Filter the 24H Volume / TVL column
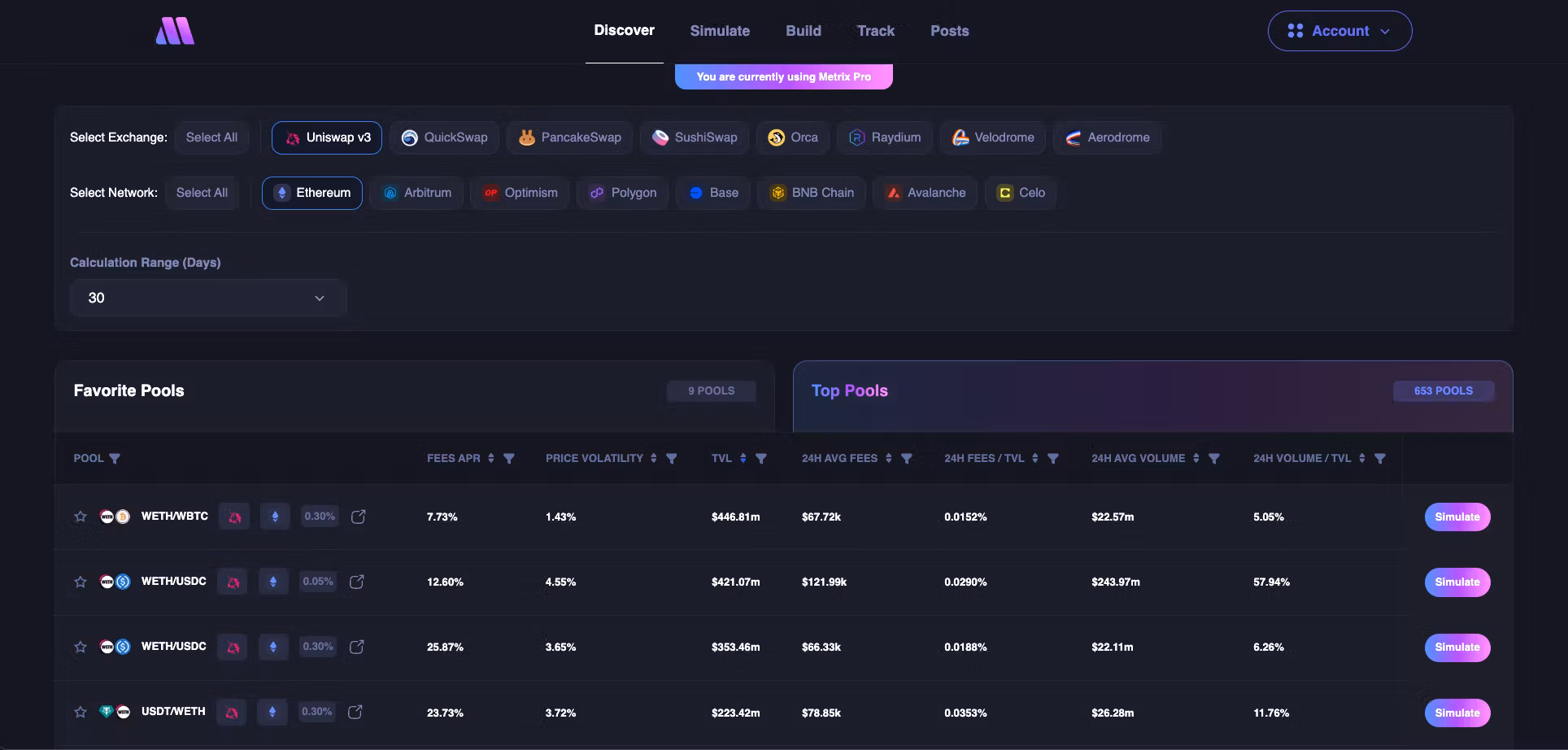Image resolution: width=1568 pixels, height=750 pixels. 1380,459
